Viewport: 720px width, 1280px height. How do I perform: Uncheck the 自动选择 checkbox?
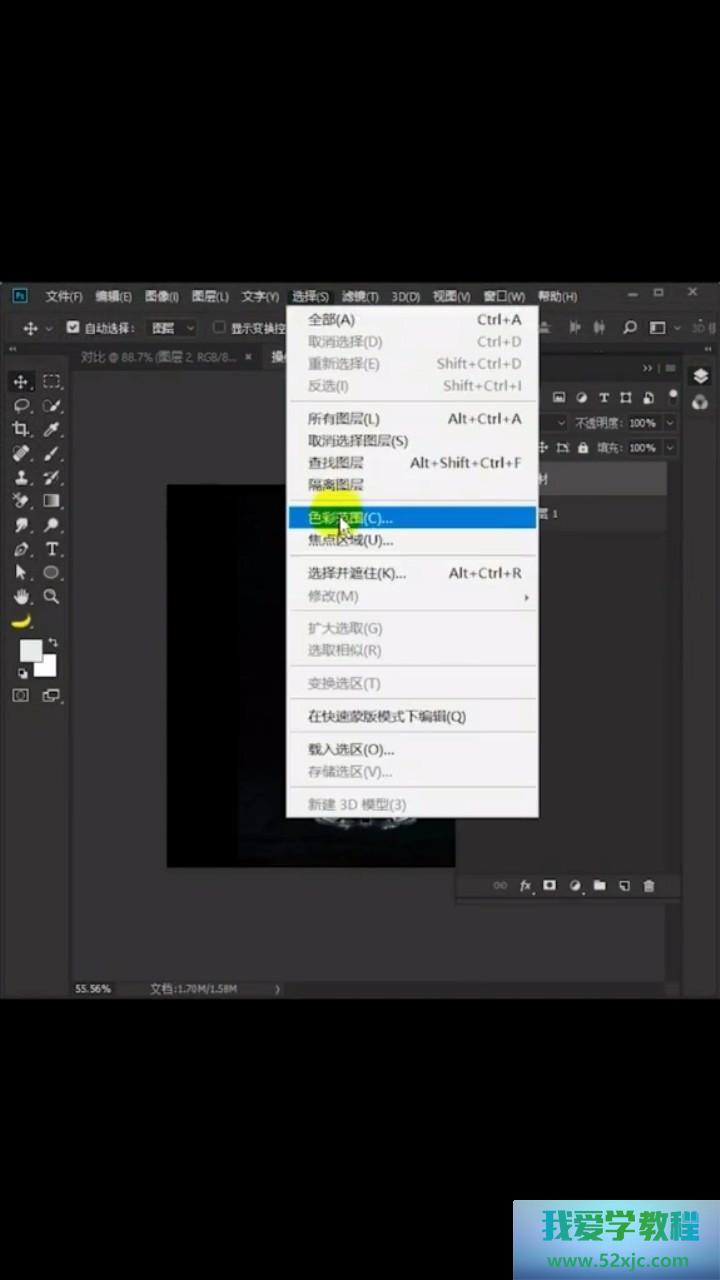click(73, 327)
